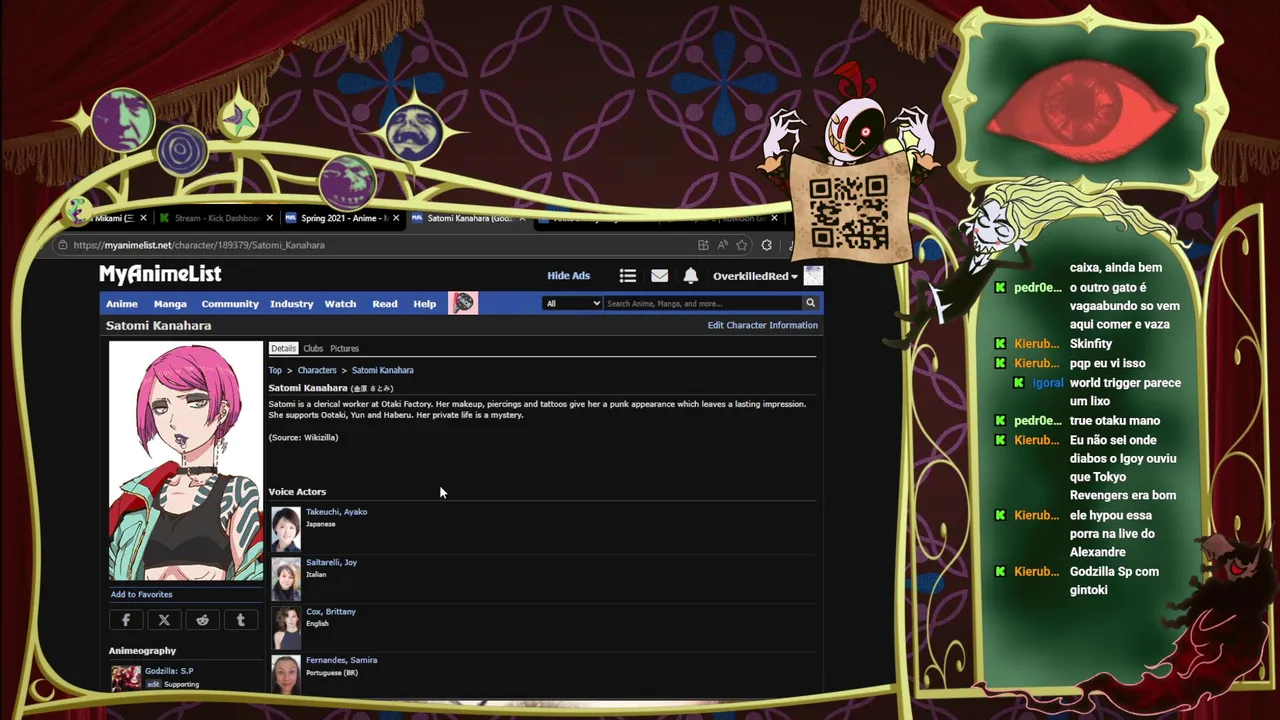Image resolution: width=1280 pixels, height=720 pixels.
Task: Open the MyAnimeList list icon
Action: [627, 276]
